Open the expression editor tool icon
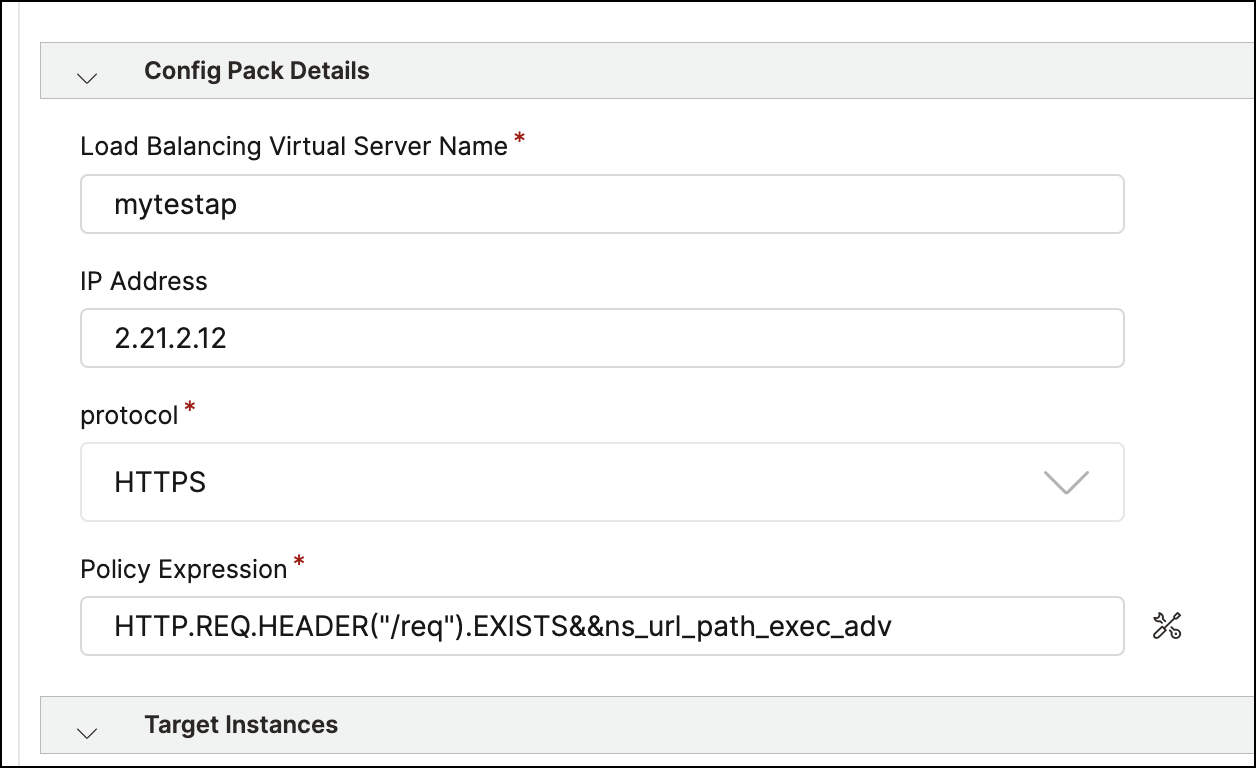 1167,626
